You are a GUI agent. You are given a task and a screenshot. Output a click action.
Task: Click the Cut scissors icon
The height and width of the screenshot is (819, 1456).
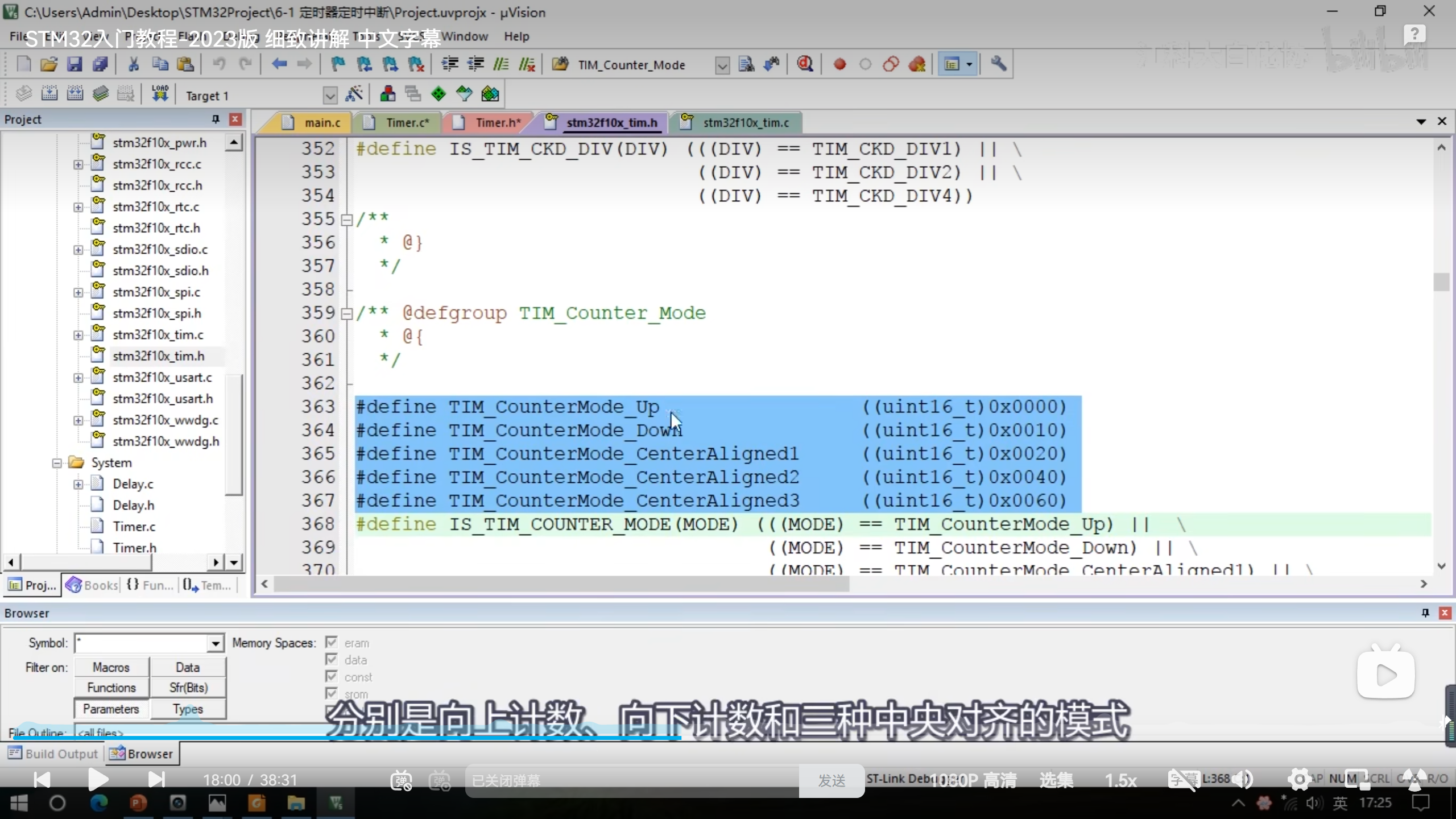coord(134,64)
